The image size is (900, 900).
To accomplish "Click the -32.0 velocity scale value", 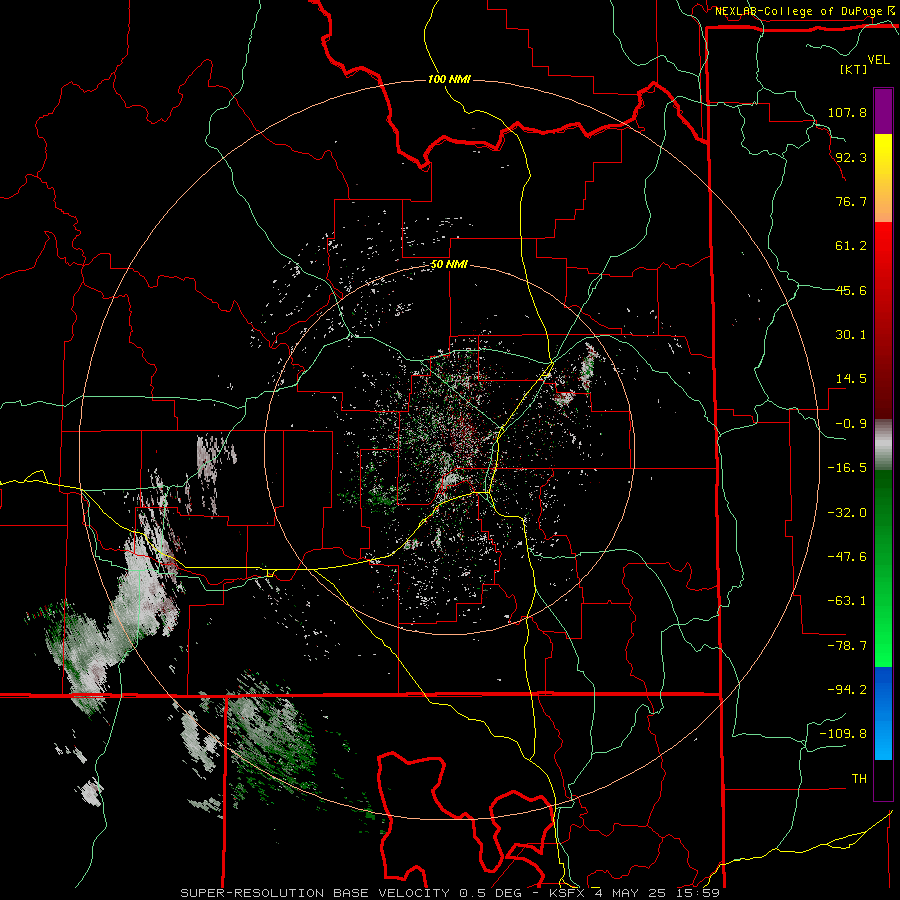I will pyautogui.click(x=847, y=513).
